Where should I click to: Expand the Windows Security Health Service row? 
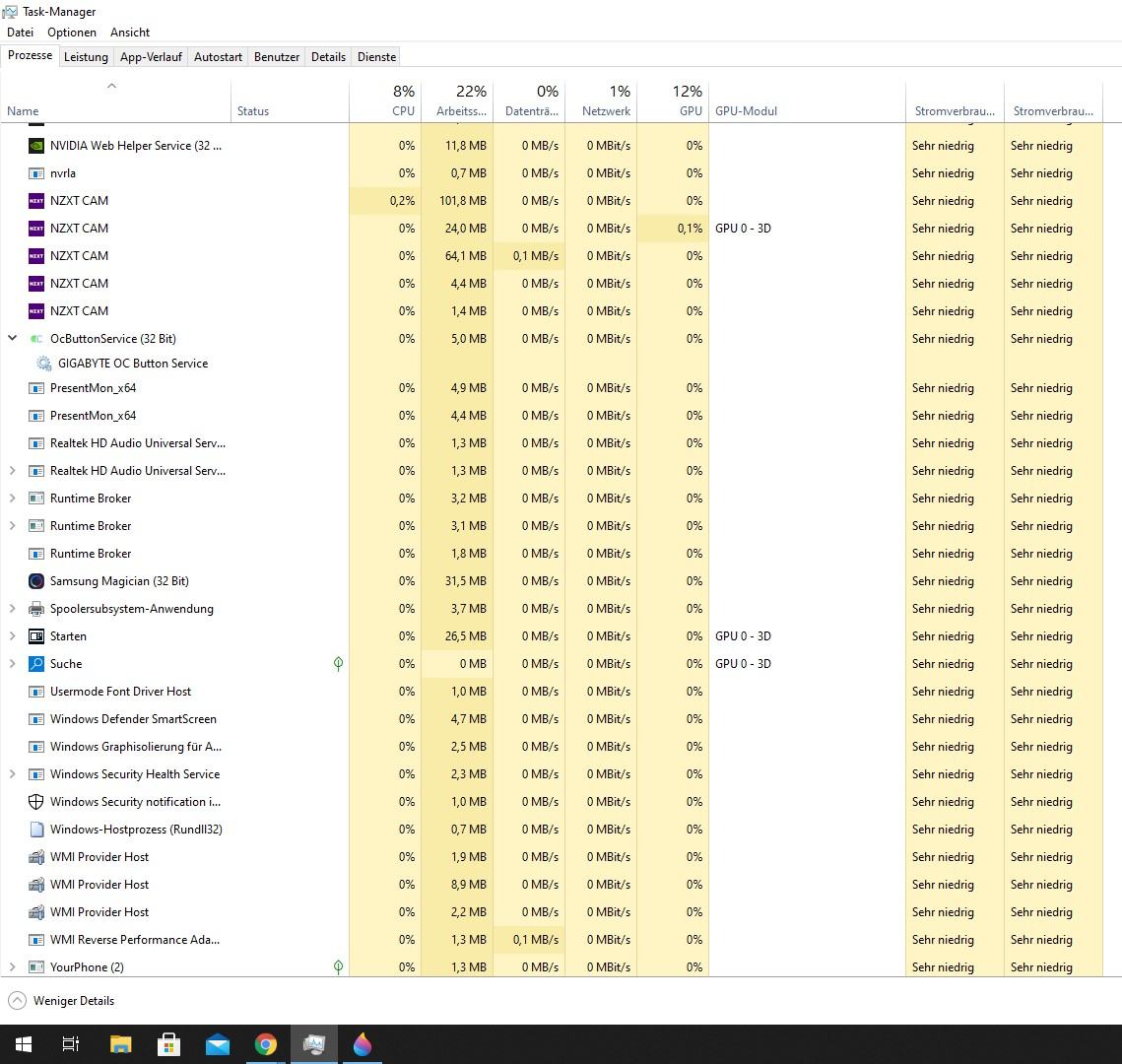click(12, 774)
